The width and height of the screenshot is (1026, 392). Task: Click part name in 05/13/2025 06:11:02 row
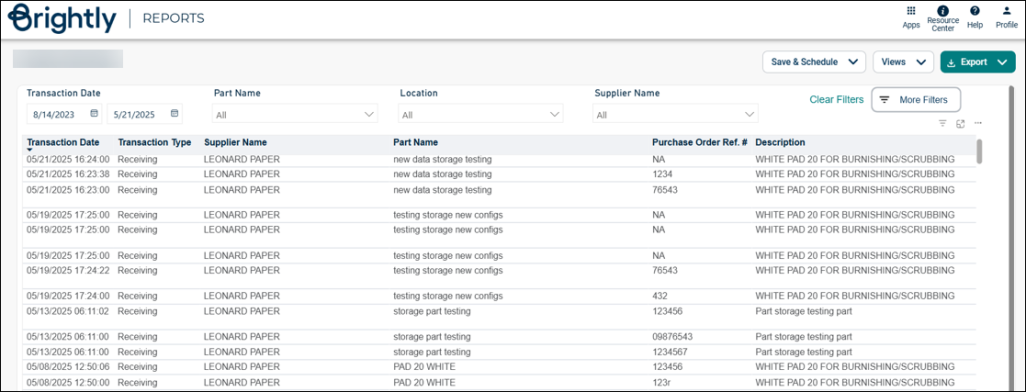coord(432,312)
